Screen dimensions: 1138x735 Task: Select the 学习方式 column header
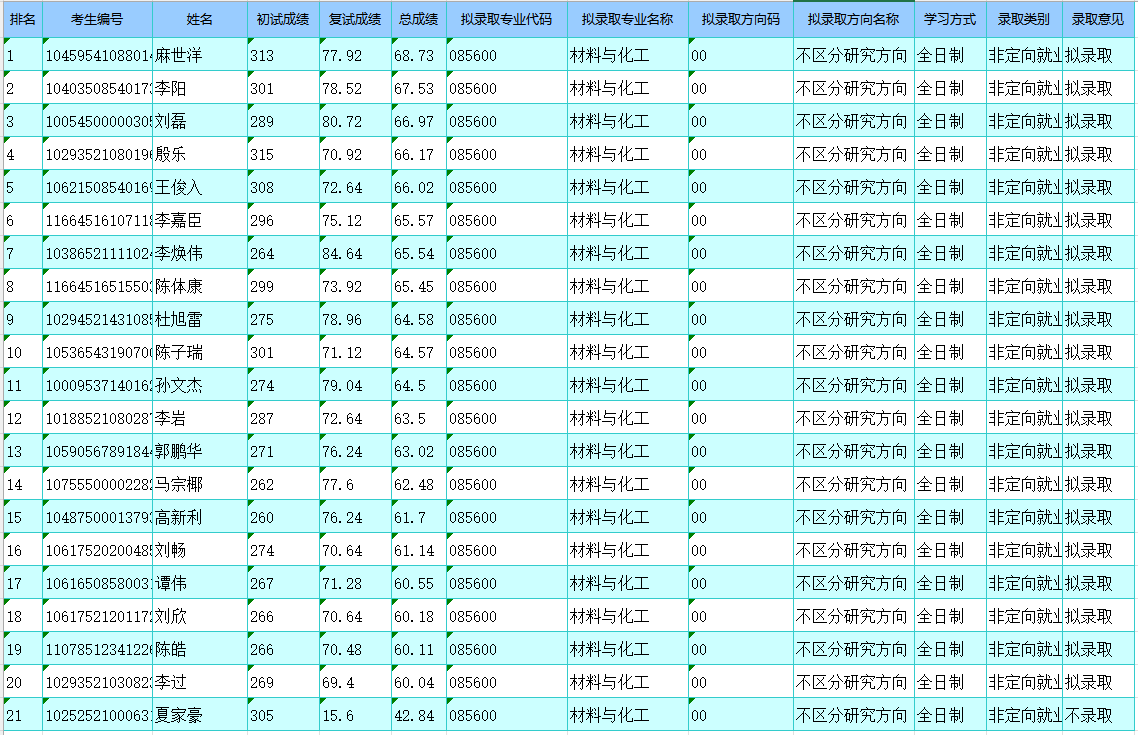(949, 20)
